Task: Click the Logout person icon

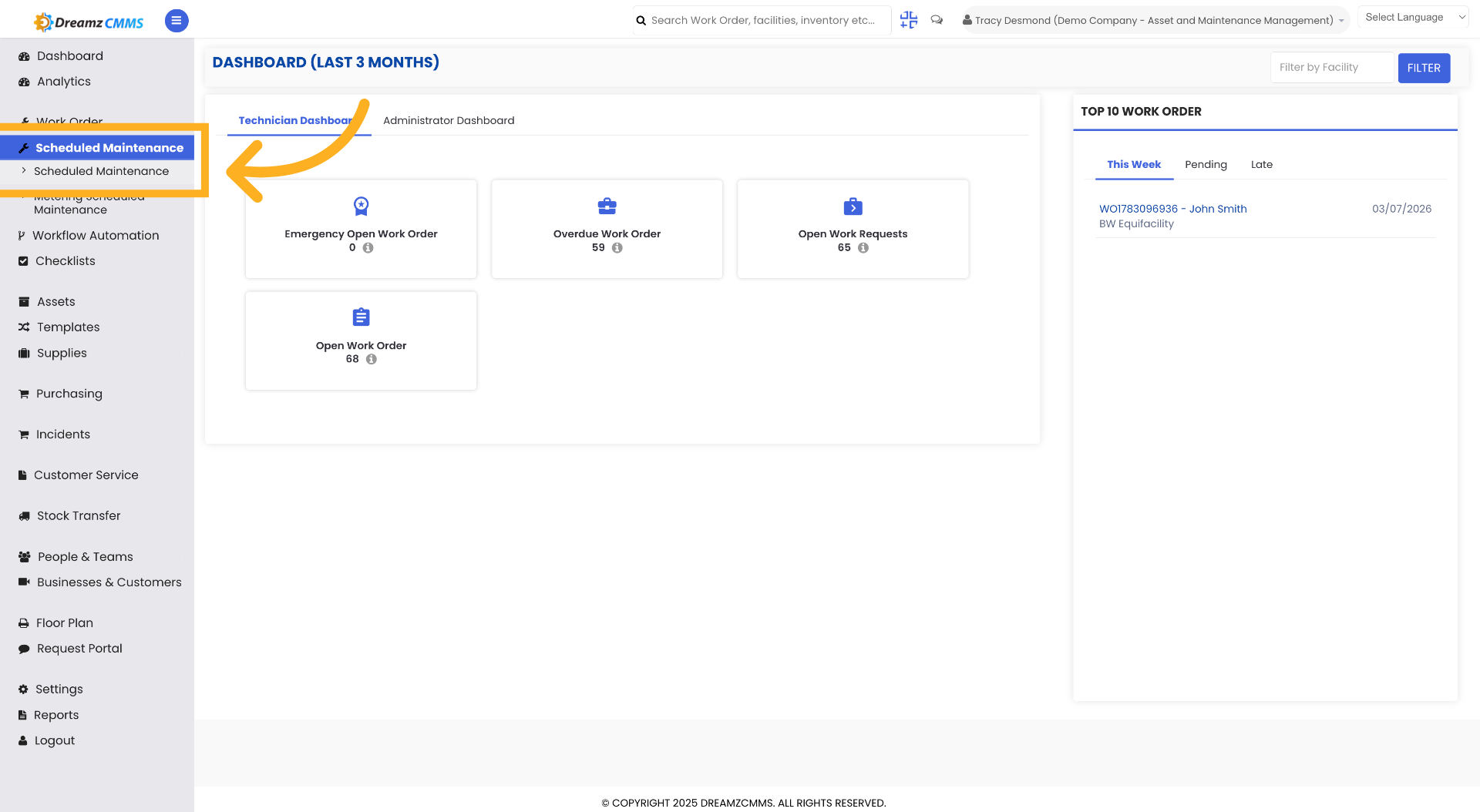Action: [22, 740]
